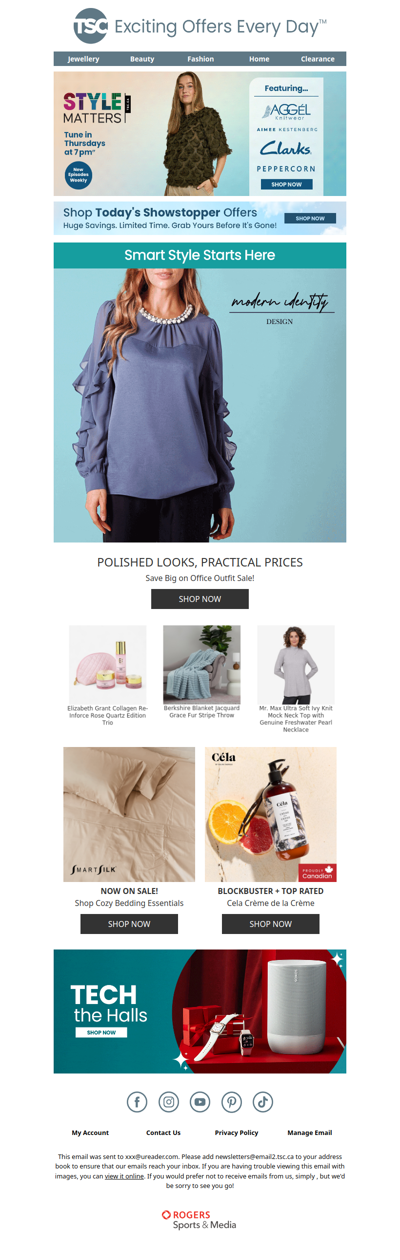
Task: Click Shop Now under Cozy Bedding Essentials
Action: pos(129,924)
